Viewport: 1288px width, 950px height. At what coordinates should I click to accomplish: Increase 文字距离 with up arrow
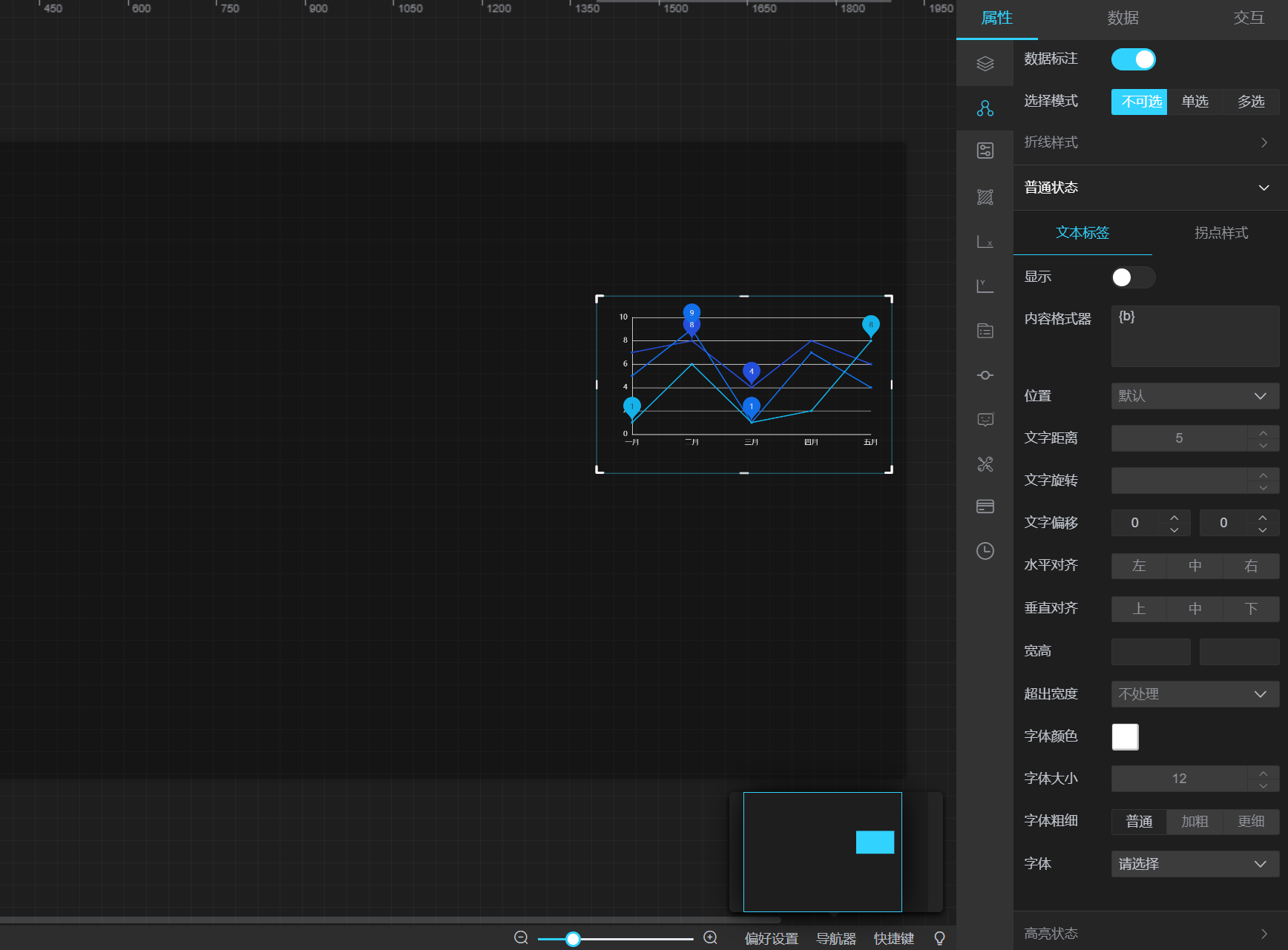point(1264,432)
